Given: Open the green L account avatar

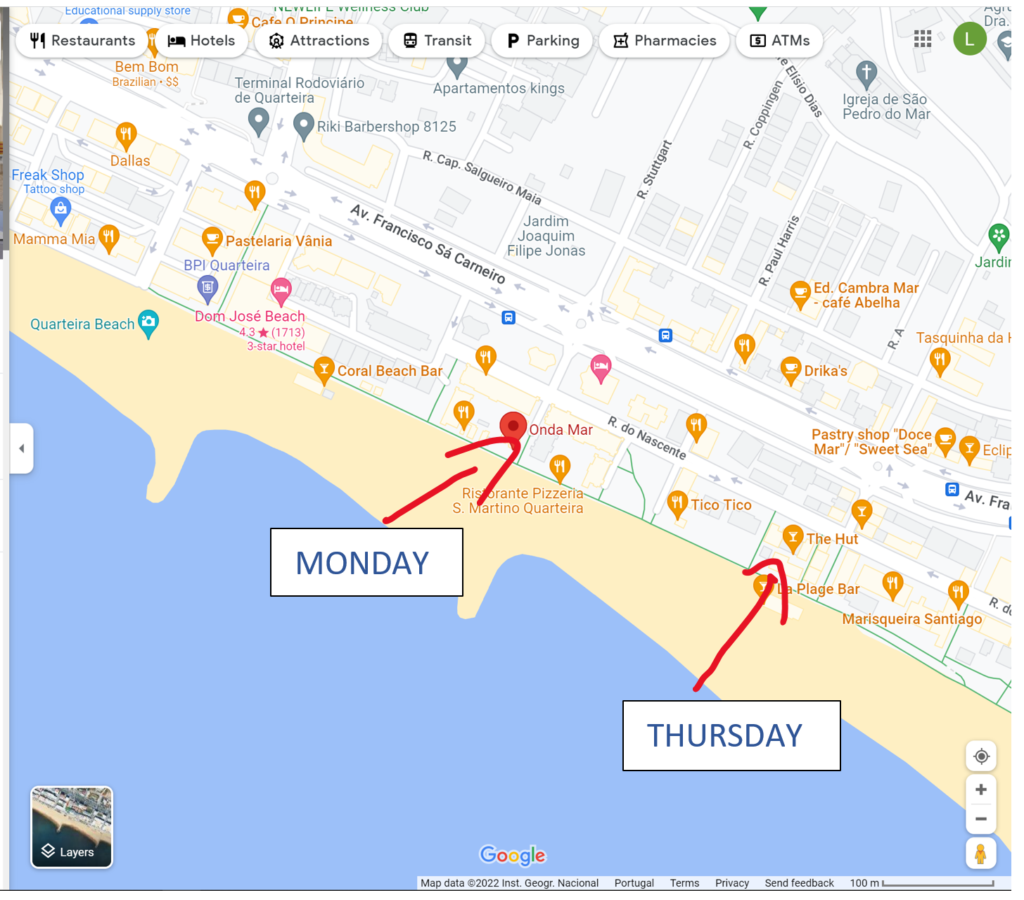Looking at the screenshot, I should [969, 39].
